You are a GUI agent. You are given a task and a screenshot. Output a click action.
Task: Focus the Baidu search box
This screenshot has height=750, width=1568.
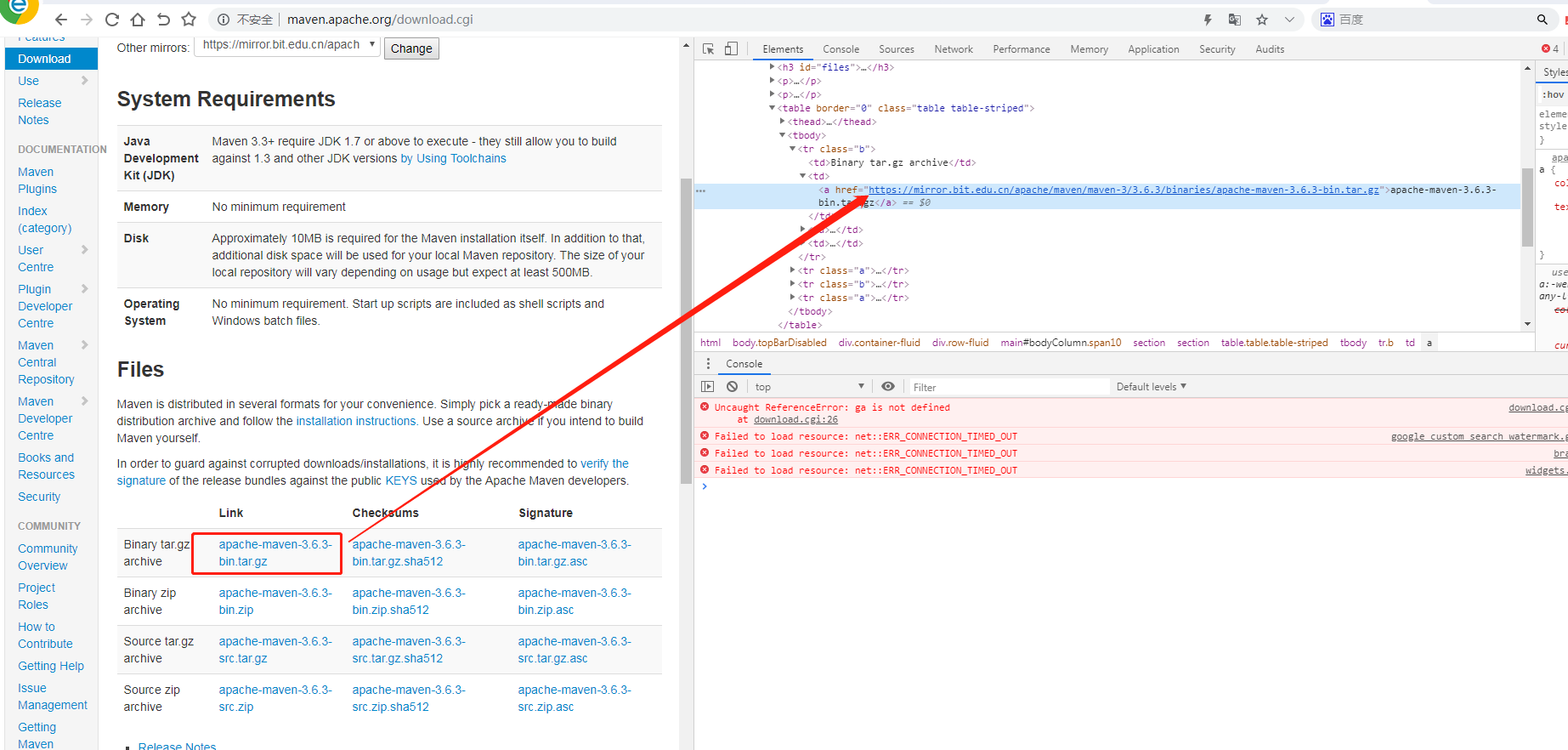tap(1434, 20)
